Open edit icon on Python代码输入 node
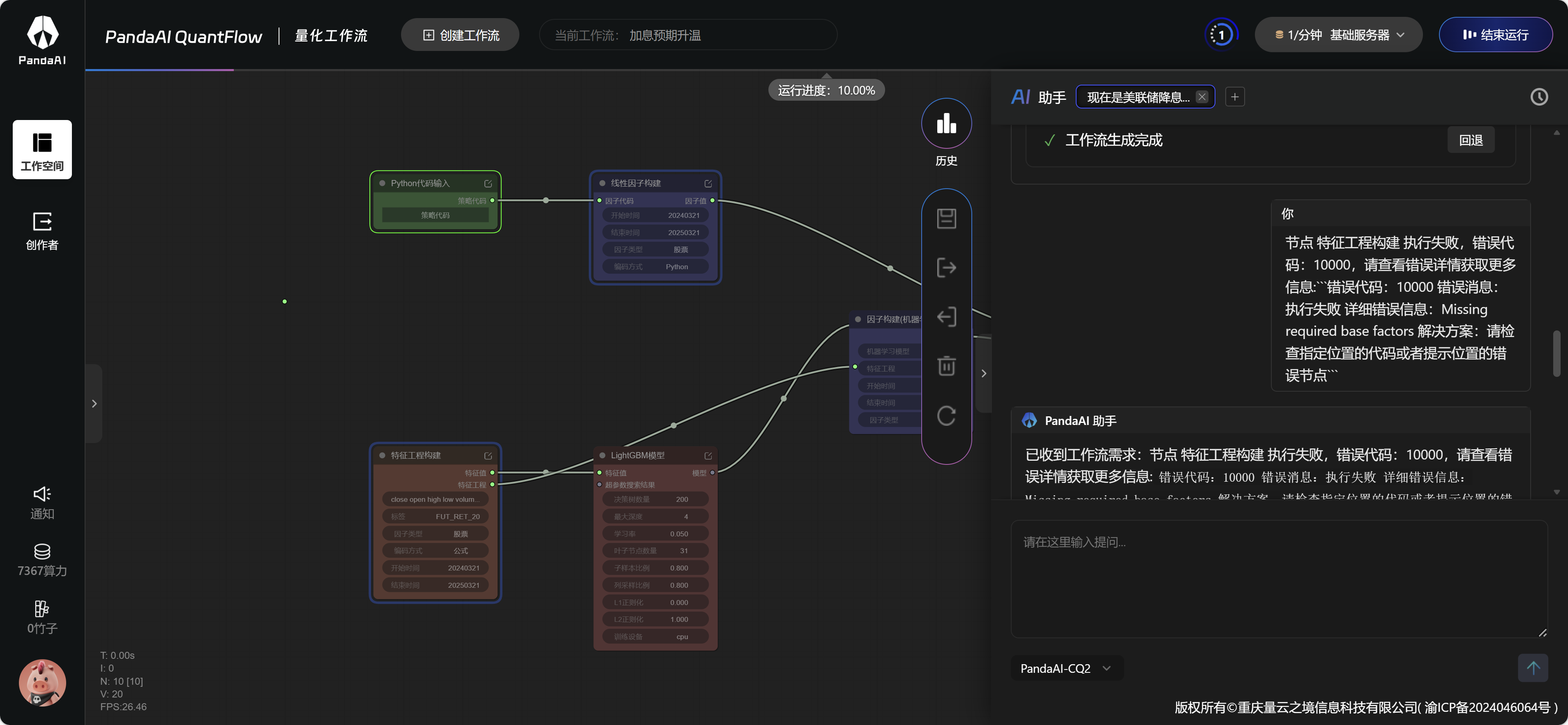 pyautogui.click(x=488, y=183)
